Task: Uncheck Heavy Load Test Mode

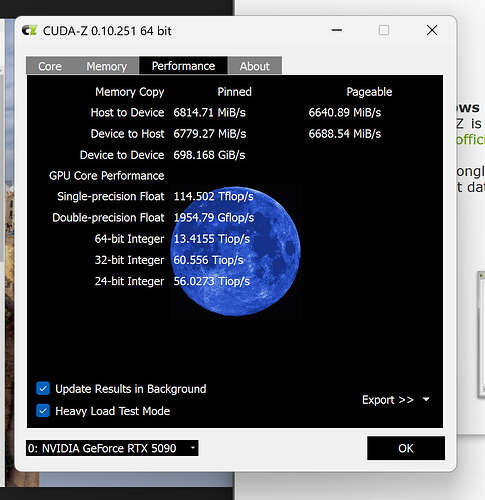Action: (x=43, y=411)
